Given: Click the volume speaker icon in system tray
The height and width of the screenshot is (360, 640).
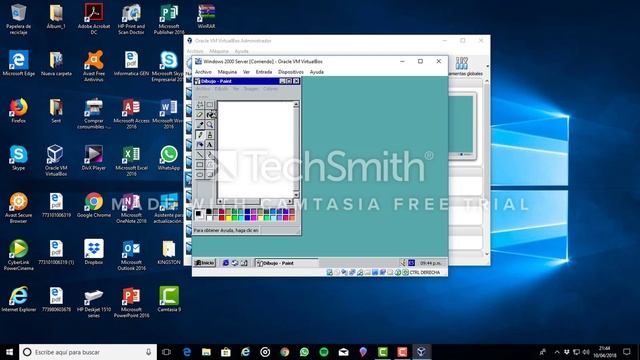Looking at the screenshot, I should (x=586, y=352).
